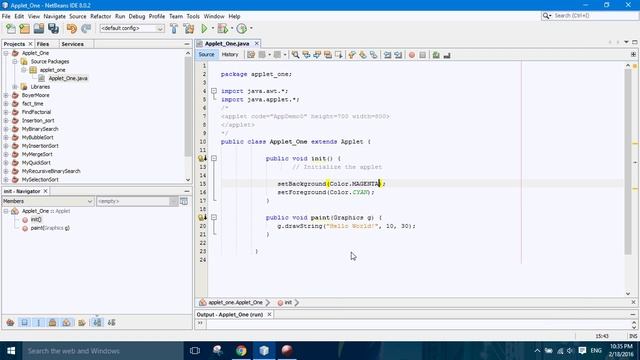Click the Shift Line Right icon
This screenshot has height=360, width=640.
pos(398,55)
